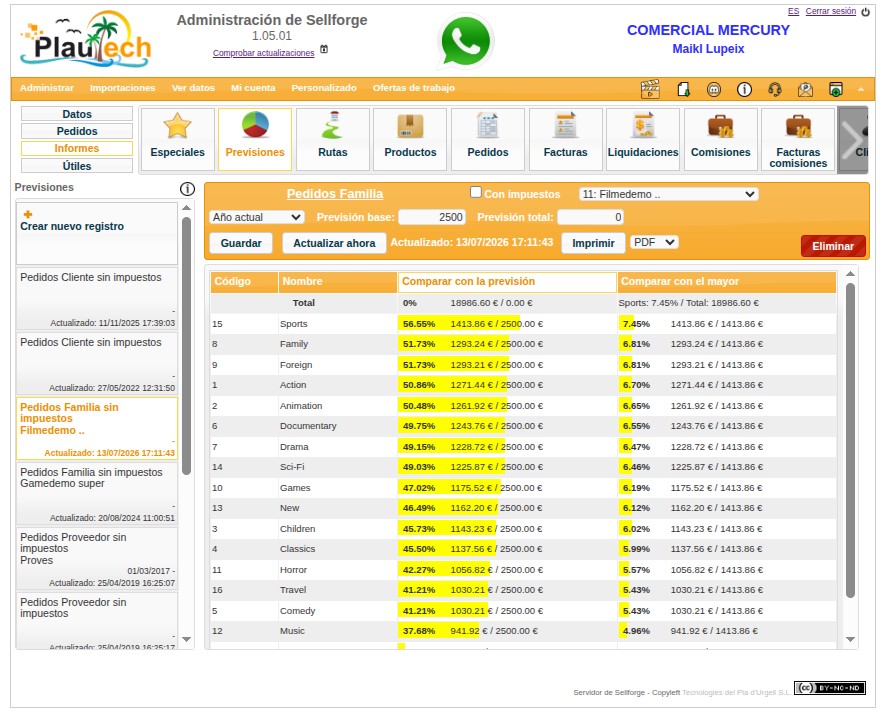
Task: Open the Previsiones pie chart report
Action: coord(255,139)
